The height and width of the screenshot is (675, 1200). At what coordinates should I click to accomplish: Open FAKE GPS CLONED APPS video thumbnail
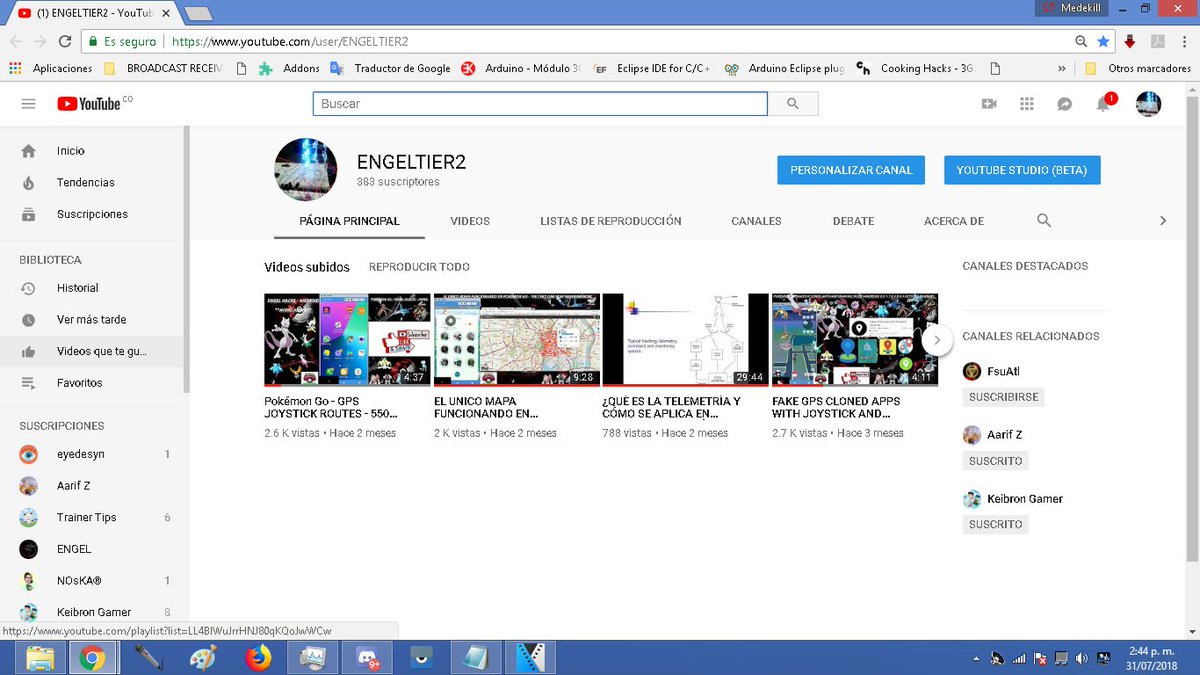point(855,340)
